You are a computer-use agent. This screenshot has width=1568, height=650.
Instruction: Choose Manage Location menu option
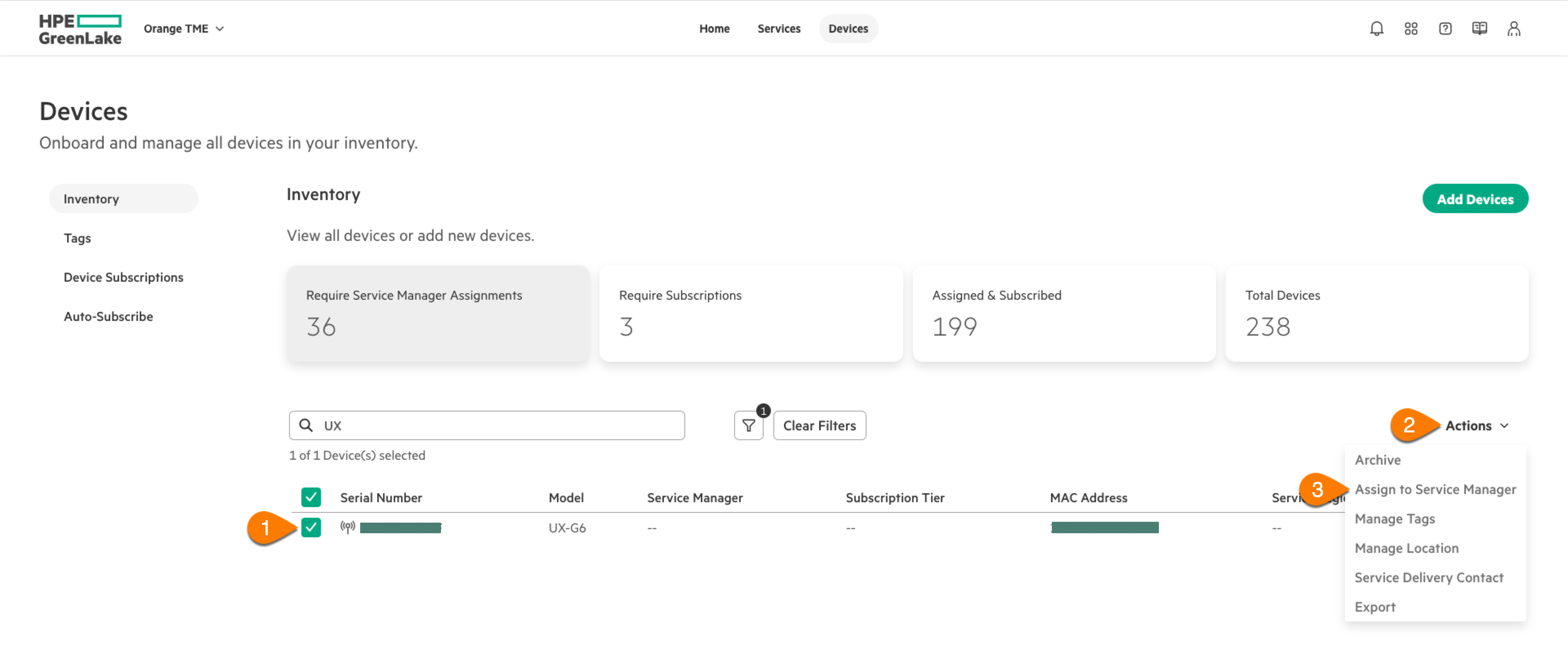click(1407, 548)
